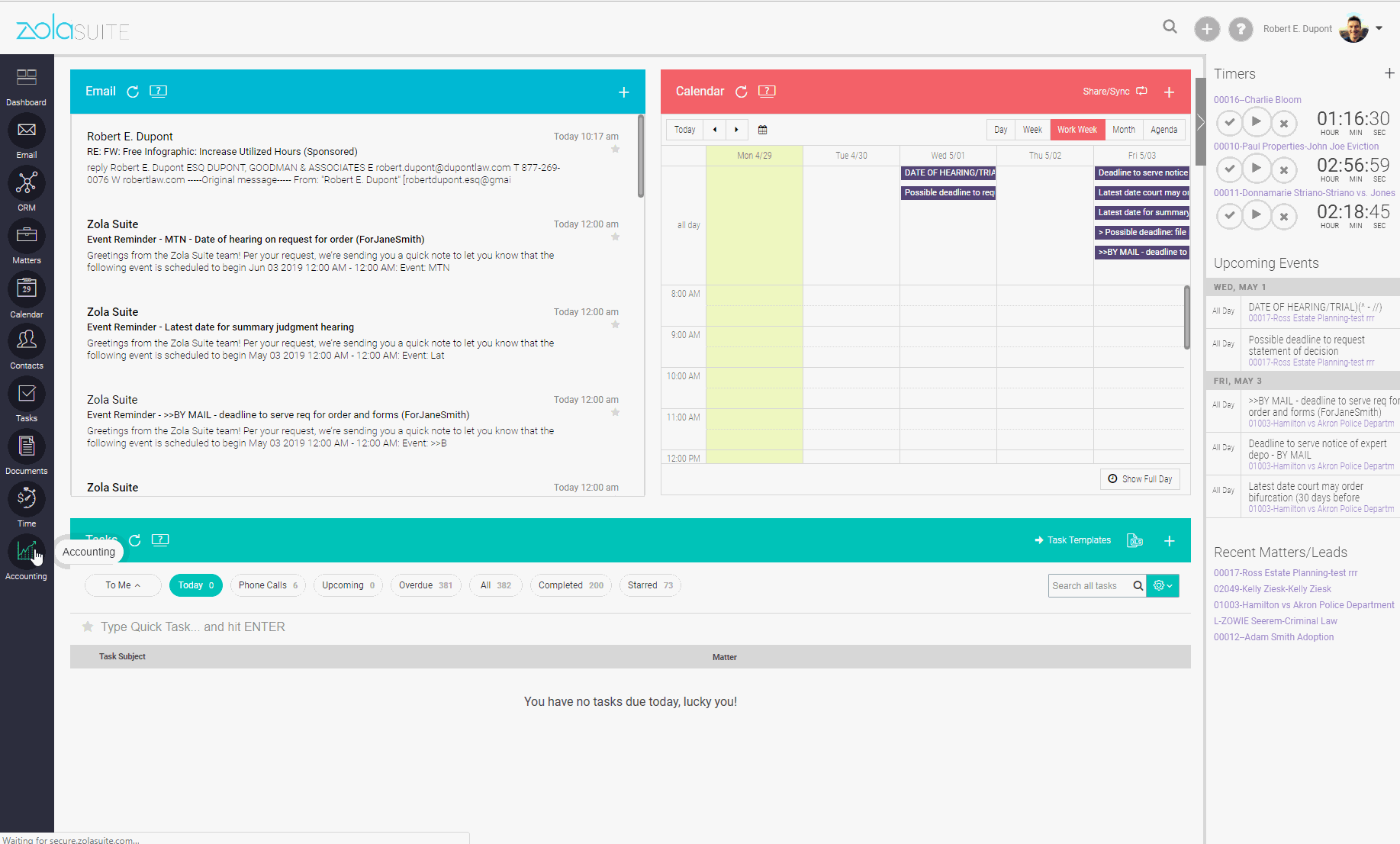Image resolution: width=1400 pixels, height=844 pixels.
Task: Open the DATE OF HEARING/TRIAL calendar event
Action: point(948,173)
